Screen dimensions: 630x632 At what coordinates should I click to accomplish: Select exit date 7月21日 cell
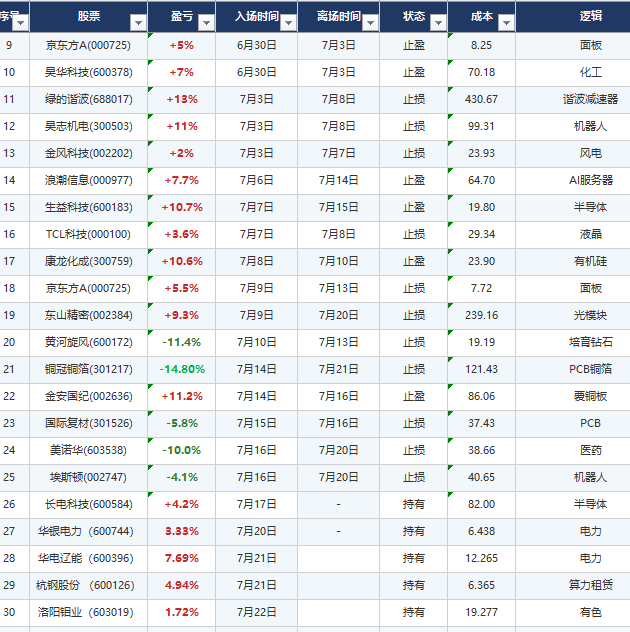[339, 369]
